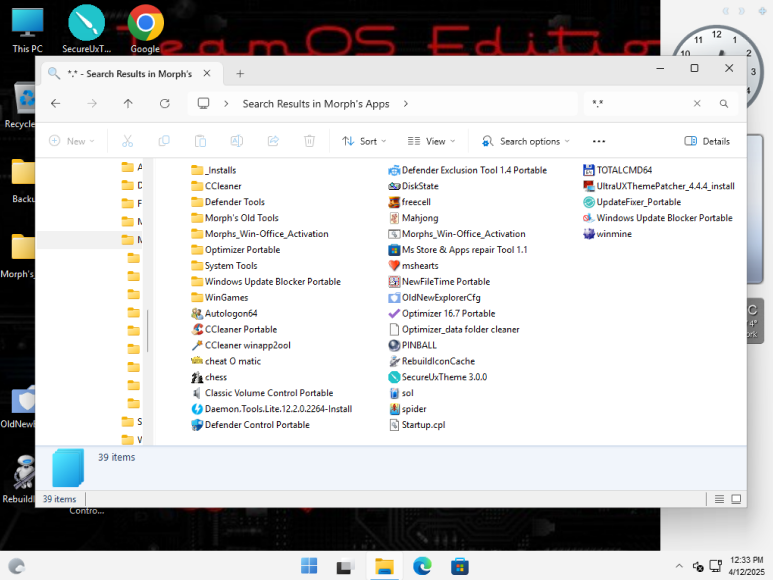Select mshearts game file
Image resolution: width=773 pixels, height=580 pixels.
414,266
